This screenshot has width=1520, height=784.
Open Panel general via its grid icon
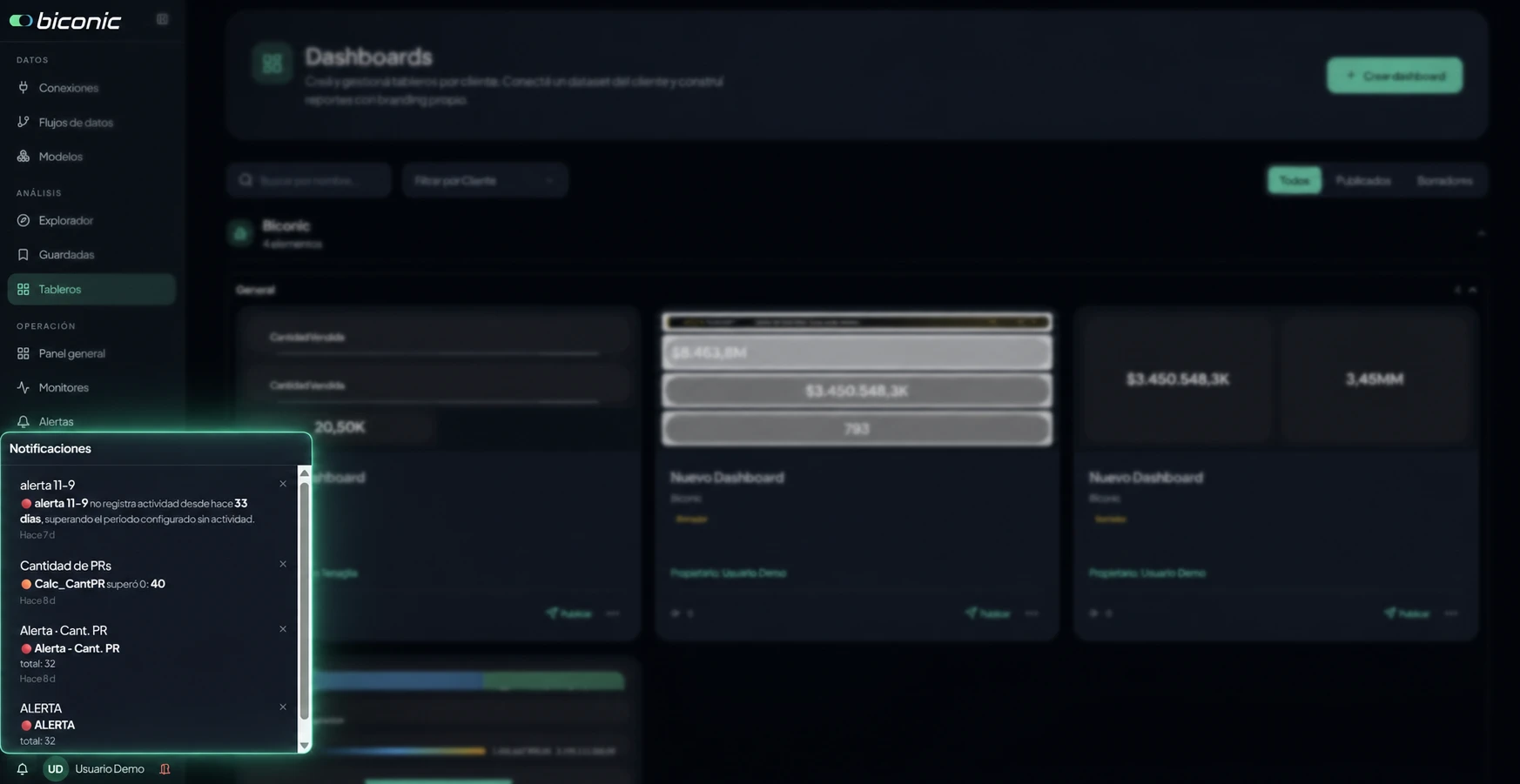(24, 353)
